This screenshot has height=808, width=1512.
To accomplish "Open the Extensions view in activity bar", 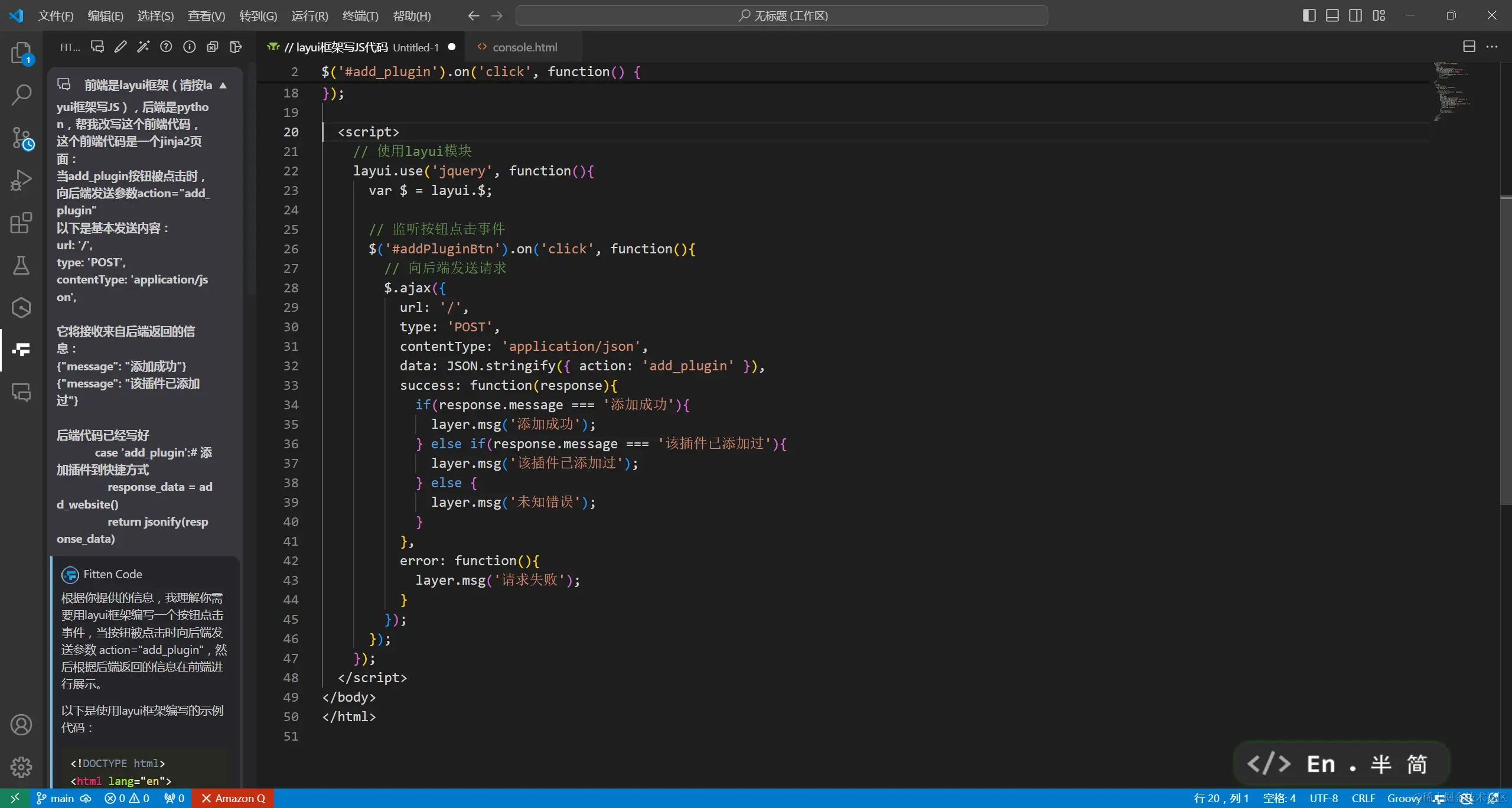I will [x=21, y=223].
